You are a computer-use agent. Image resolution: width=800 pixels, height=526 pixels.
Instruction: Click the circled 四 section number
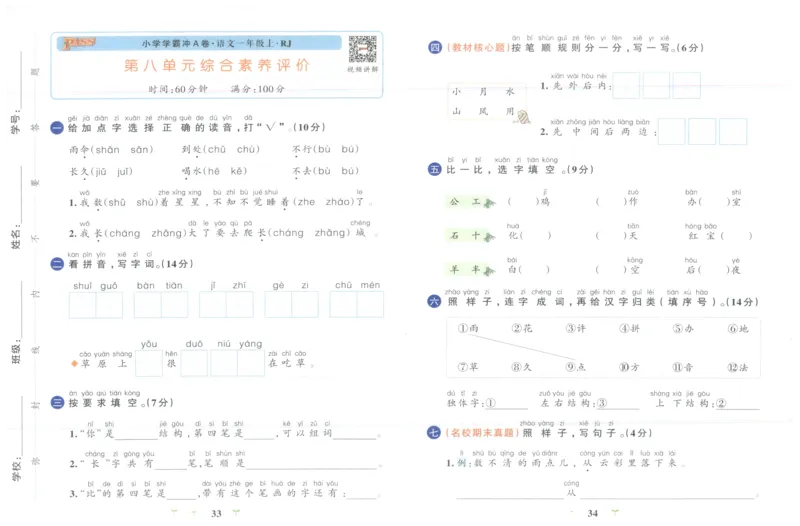434,48
